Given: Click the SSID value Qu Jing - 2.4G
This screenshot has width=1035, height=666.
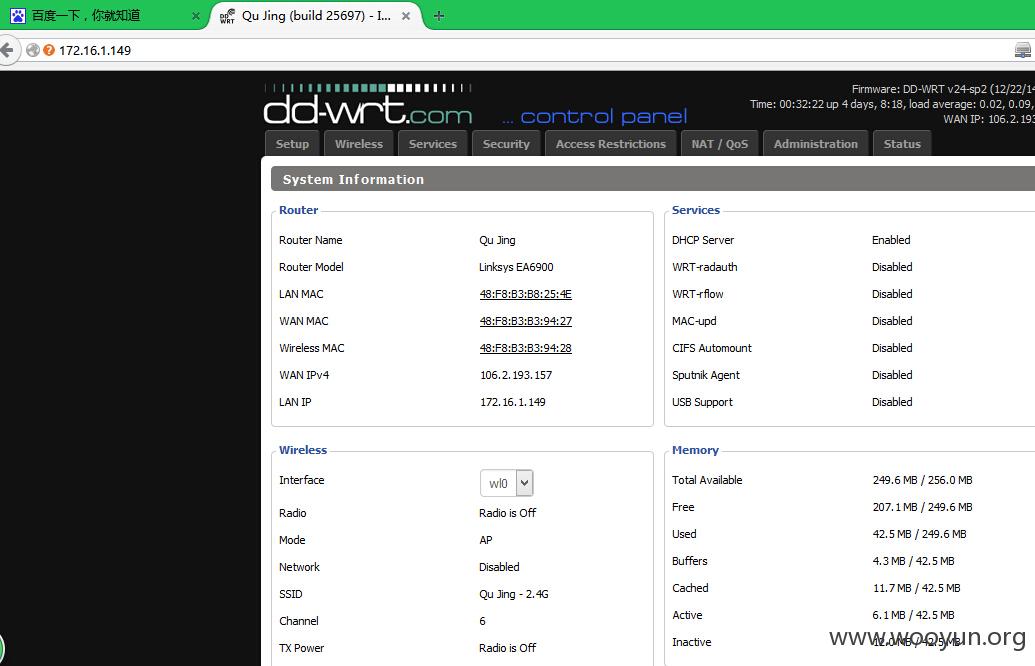Looking at the screenshot, I should pos(514,594).
